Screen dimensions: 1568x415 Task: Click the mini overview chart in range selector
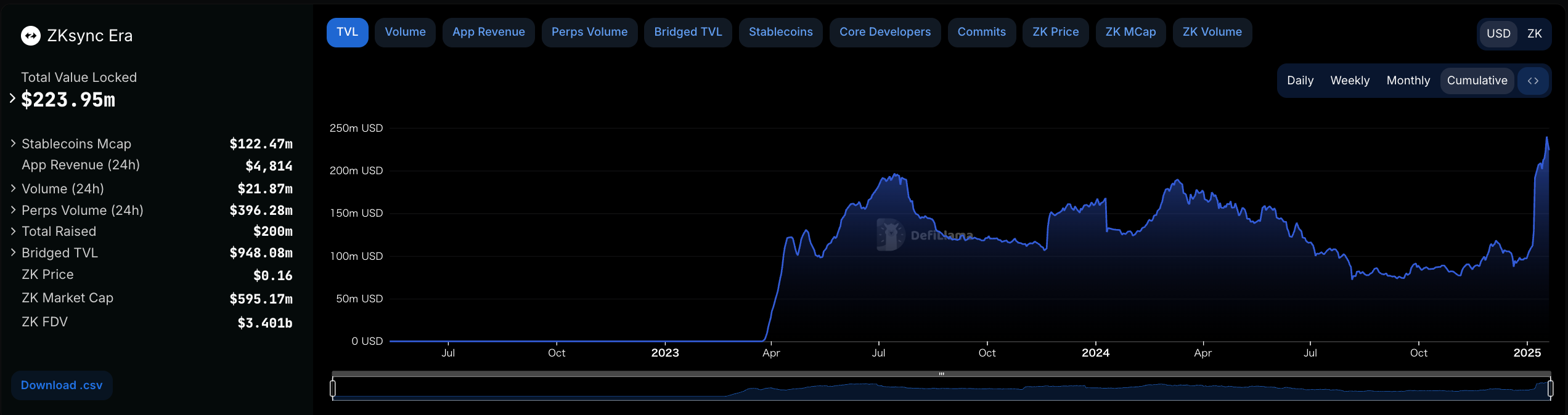[x=941, y=389]
